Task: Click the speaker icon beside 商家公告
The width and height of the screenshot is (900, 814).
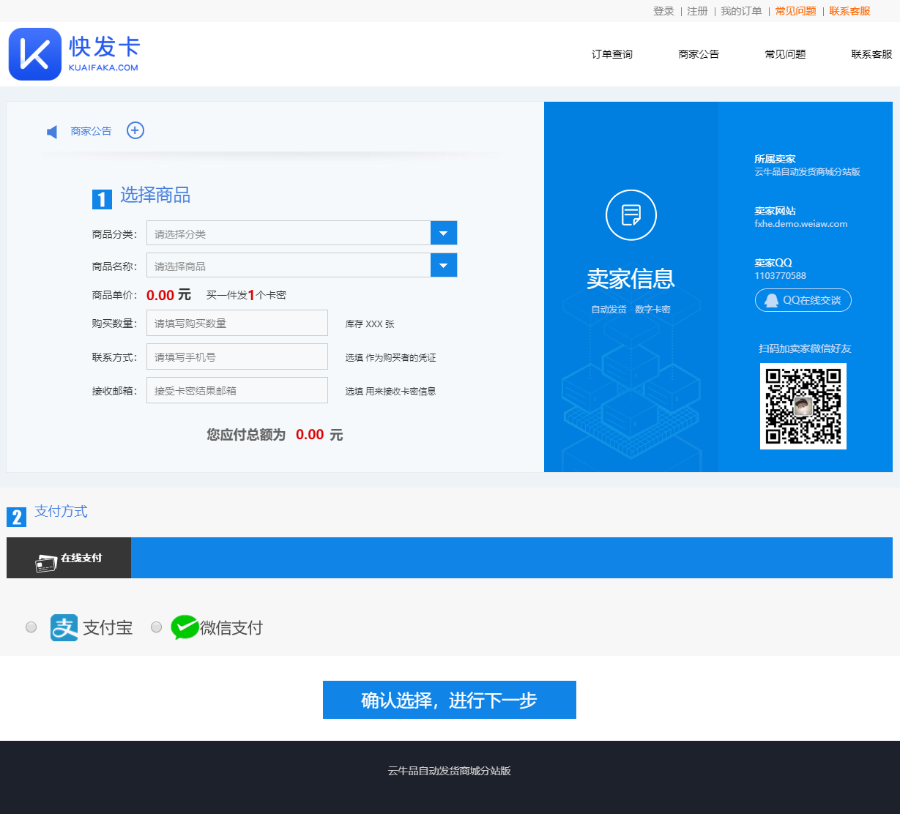Action: [x=51, y=131]
